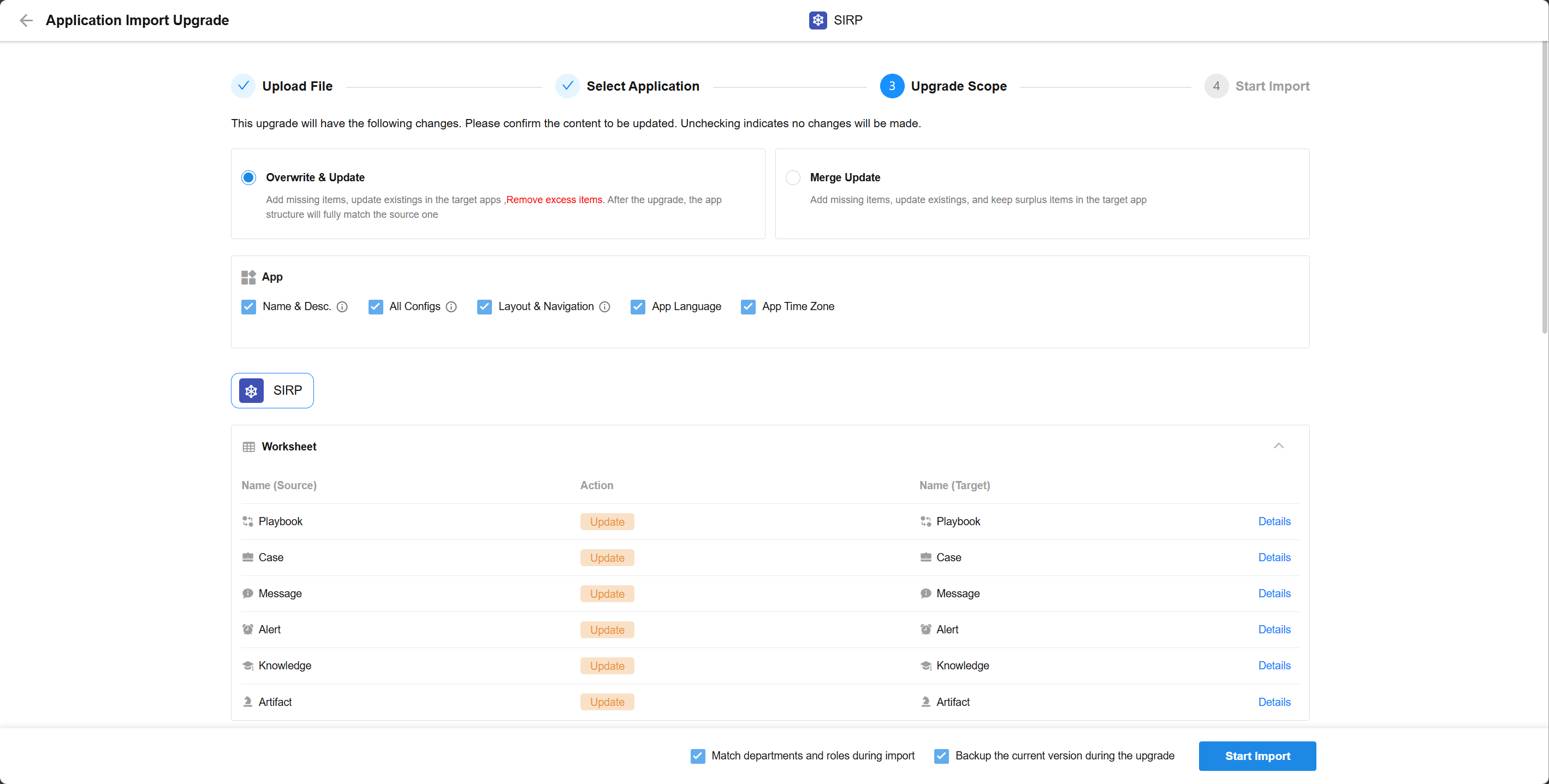This screenshot has height=784, width=1549.
Task: Click info icon beside Layout & Navigation
Action: [x=605, y=307]
